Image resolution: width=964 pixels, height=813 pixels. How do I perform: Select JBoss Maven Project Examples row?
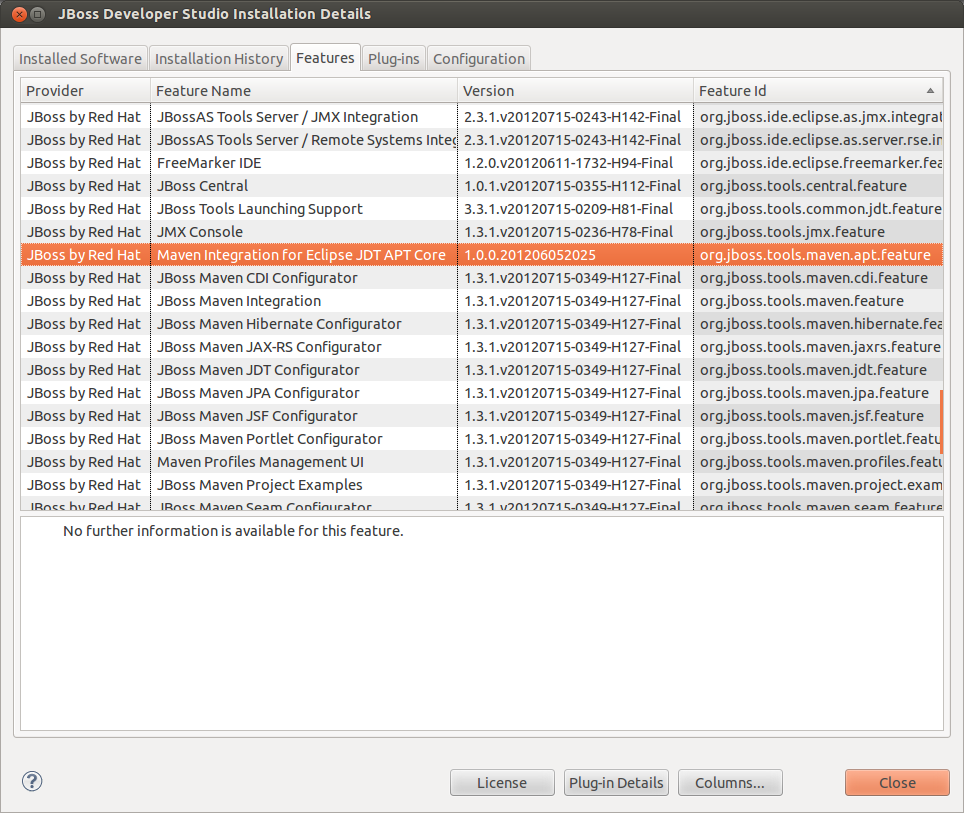pyautogui.click(x=481, y=485)
